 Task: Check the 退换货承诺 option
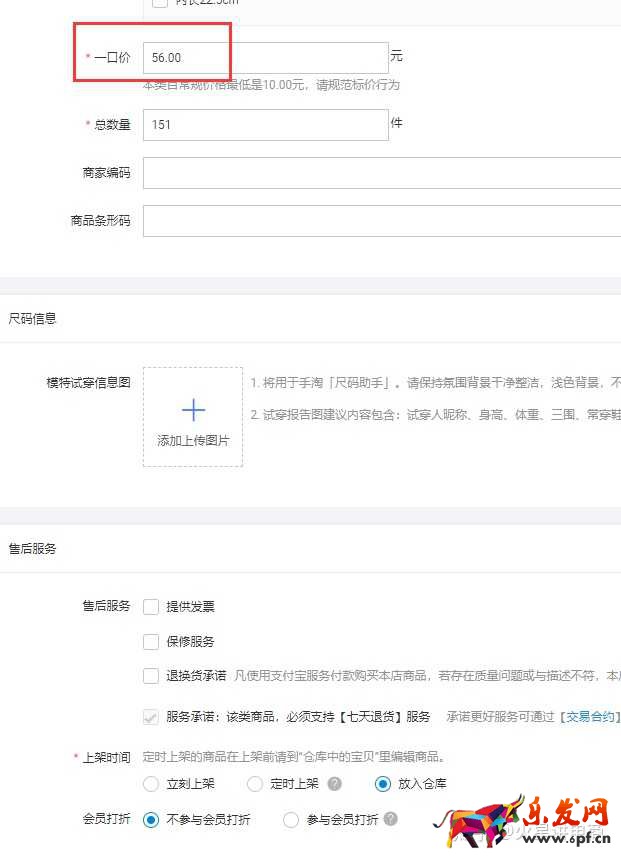point(151,676)
